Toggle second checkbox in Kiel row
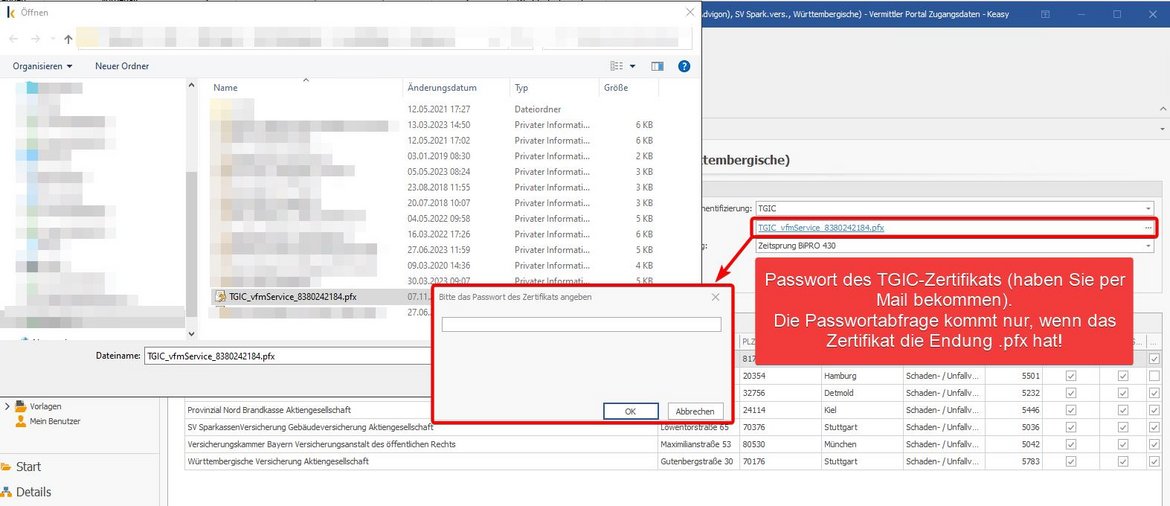This screenshot has width=1170, height=506. click(1123, 410)
